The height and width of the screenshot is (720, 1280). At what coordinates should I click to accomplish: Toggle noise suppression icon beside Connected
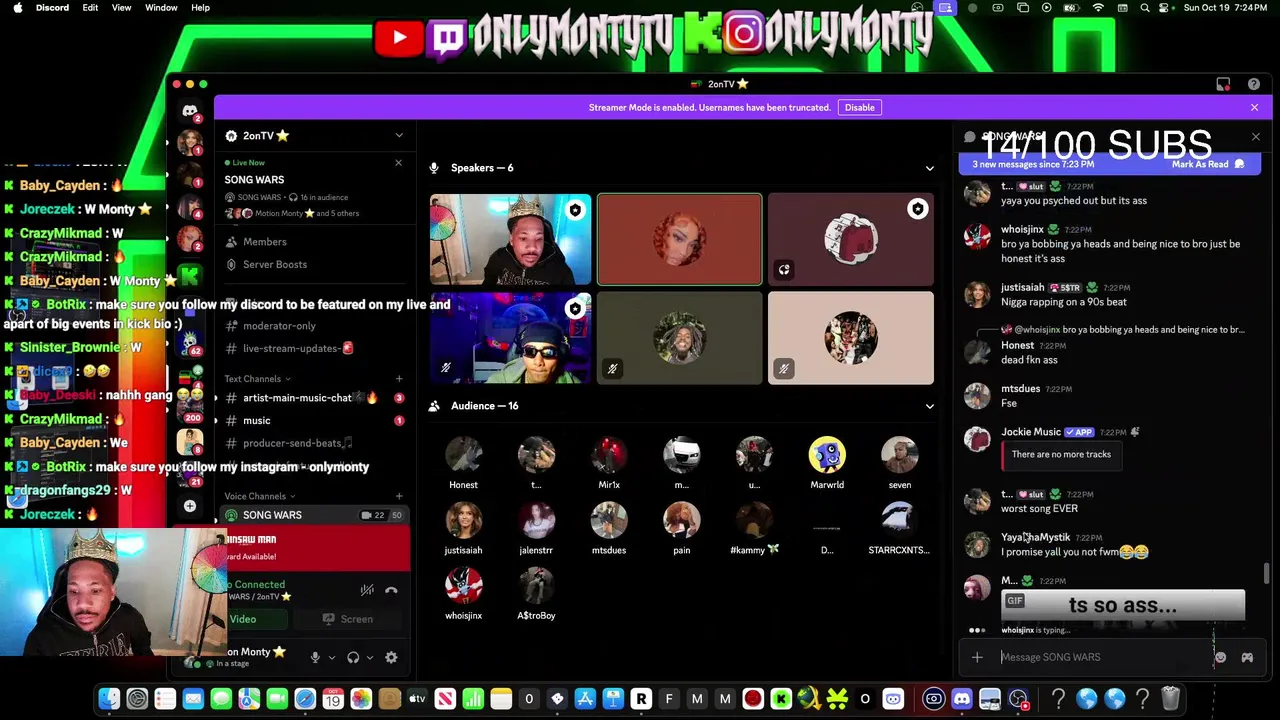tap(367, 590)
